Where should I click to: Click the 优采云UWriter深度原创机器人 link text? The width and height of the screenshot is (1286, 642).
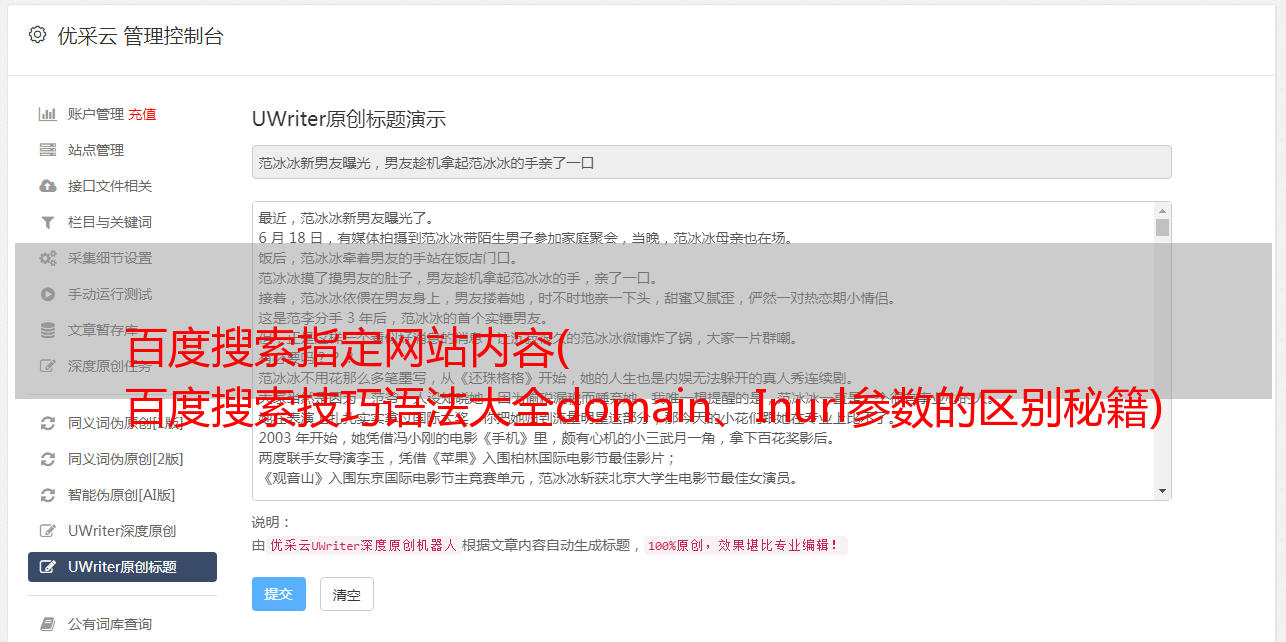[363, 545]
